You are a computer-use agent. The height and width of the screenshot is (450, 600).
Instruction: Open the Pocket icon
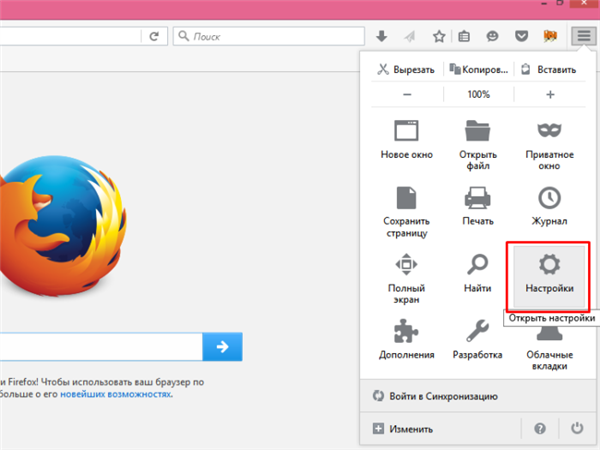coord(521,36)
